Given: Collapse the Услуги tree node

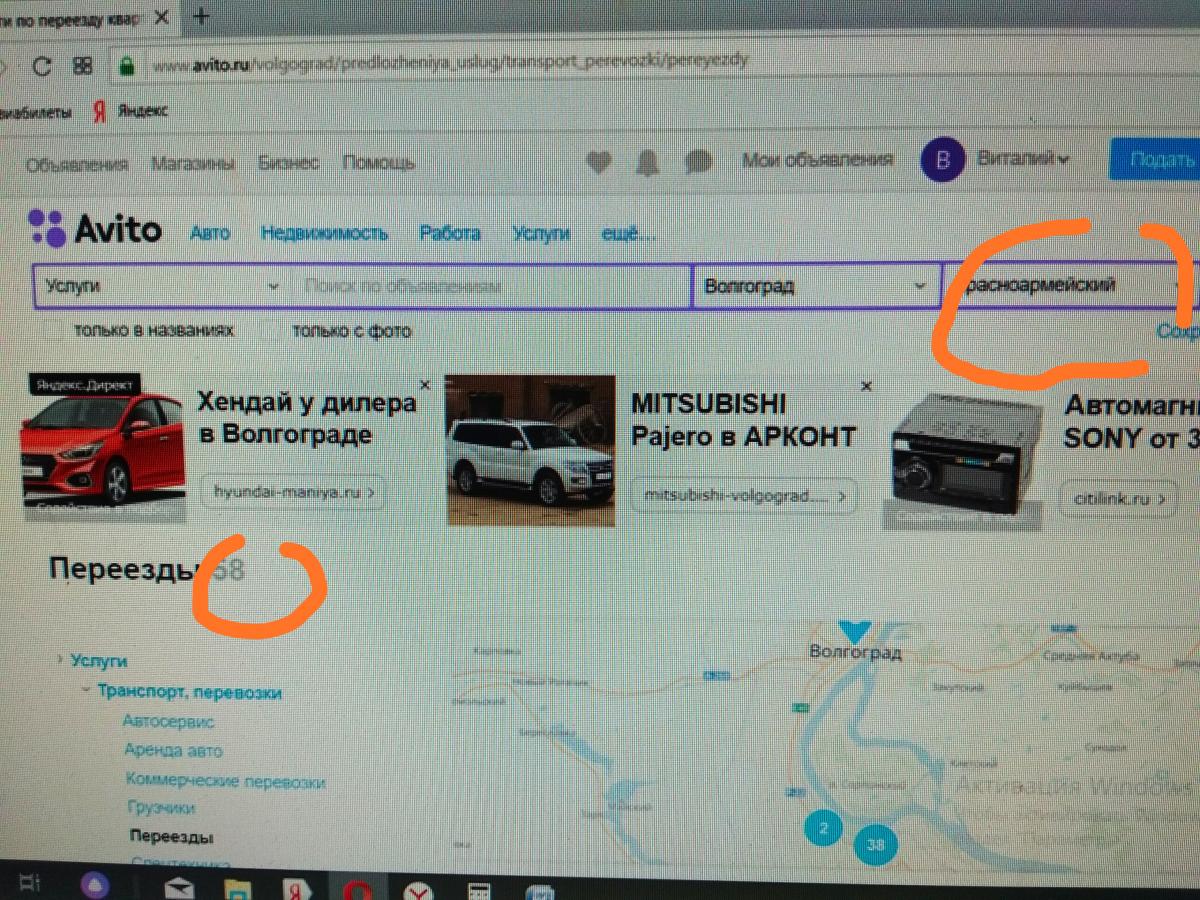Looking at the screenshot, I should 61,660.
